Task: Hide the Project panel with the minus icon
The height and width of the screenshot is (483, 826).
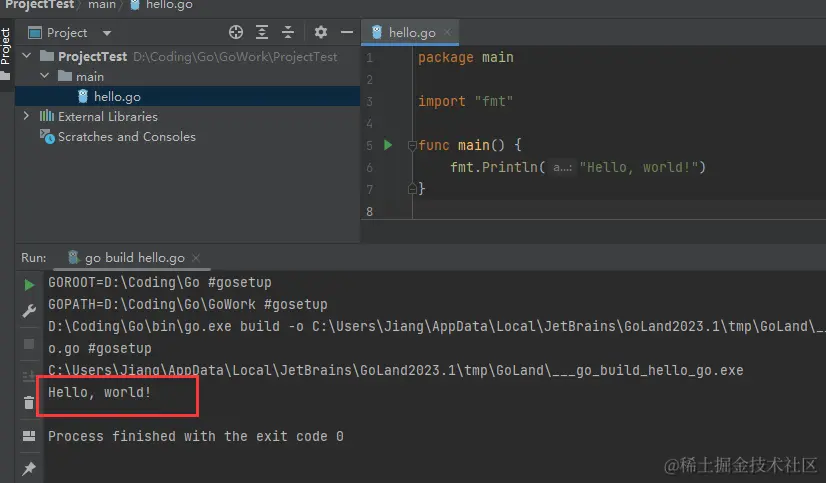Action: point(347,32)
